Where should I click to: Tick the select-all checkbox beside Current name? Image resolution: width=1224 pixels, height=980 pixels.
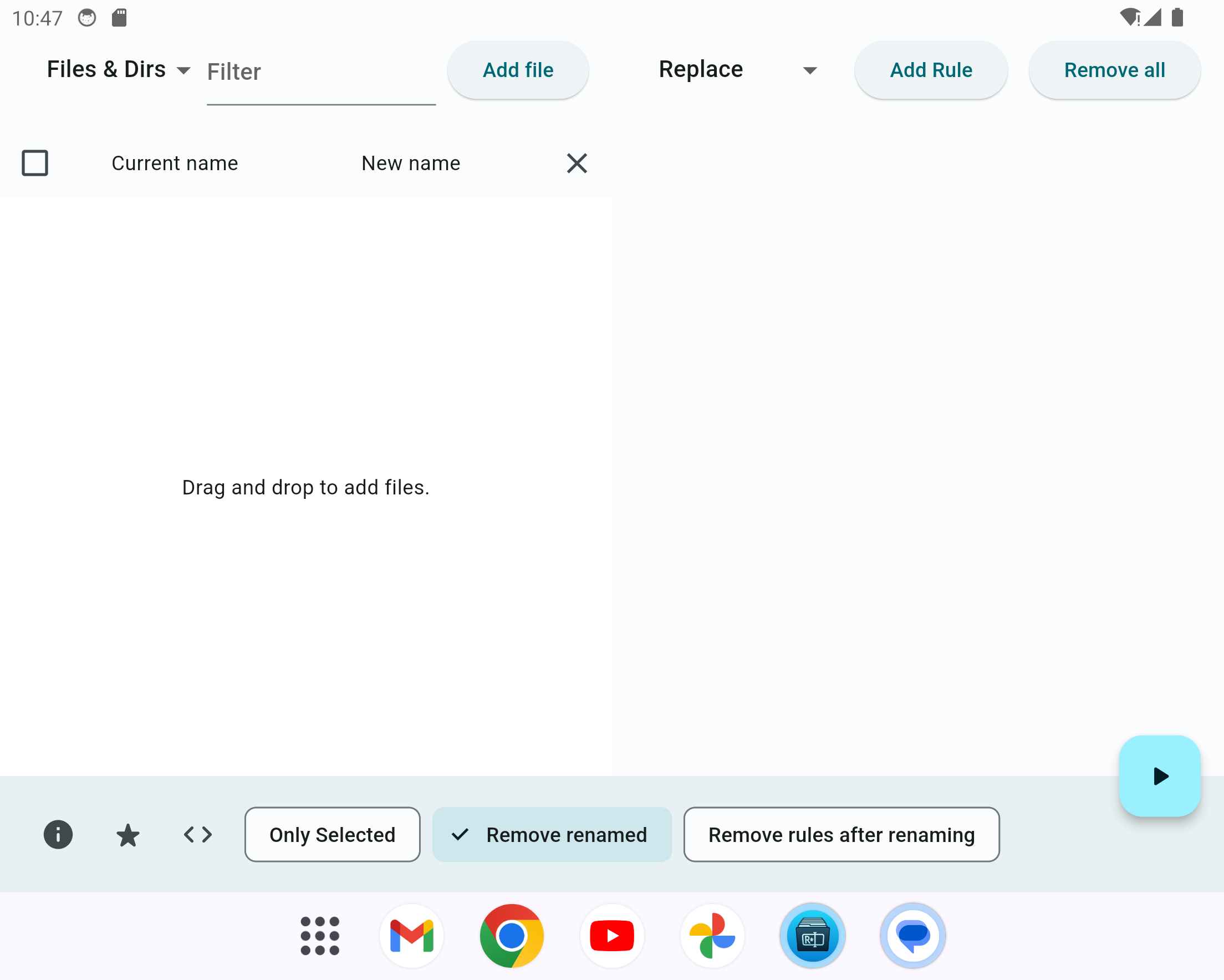pyautogui.click(x=35, y=164)
